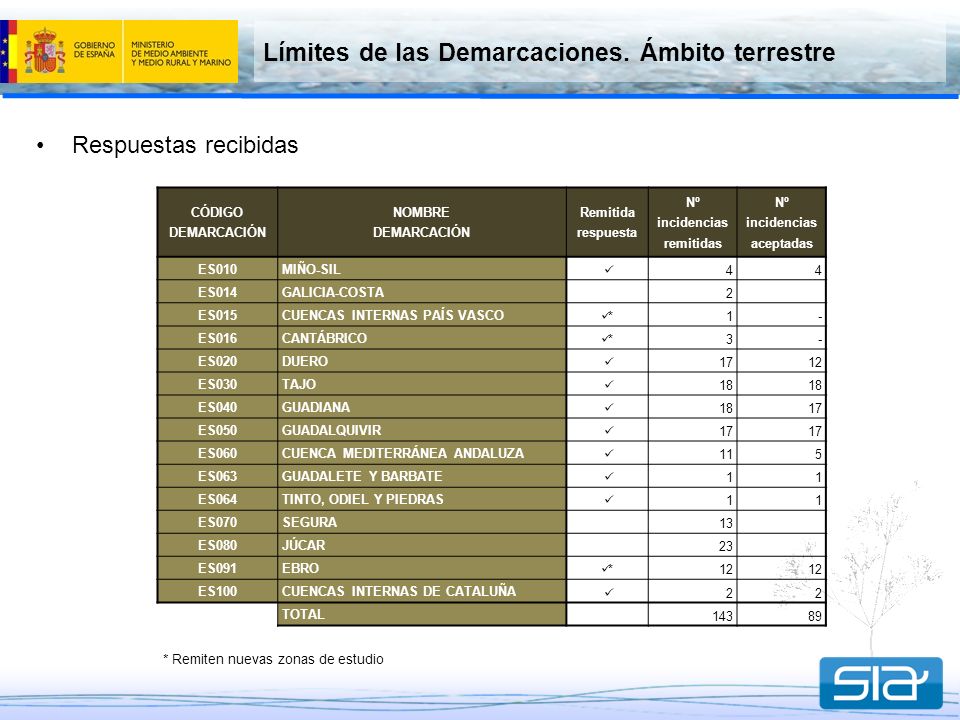The image size is (960, 720).
Task: Click the CANTÁBRICO name cell
Action: tap(422, 338)
